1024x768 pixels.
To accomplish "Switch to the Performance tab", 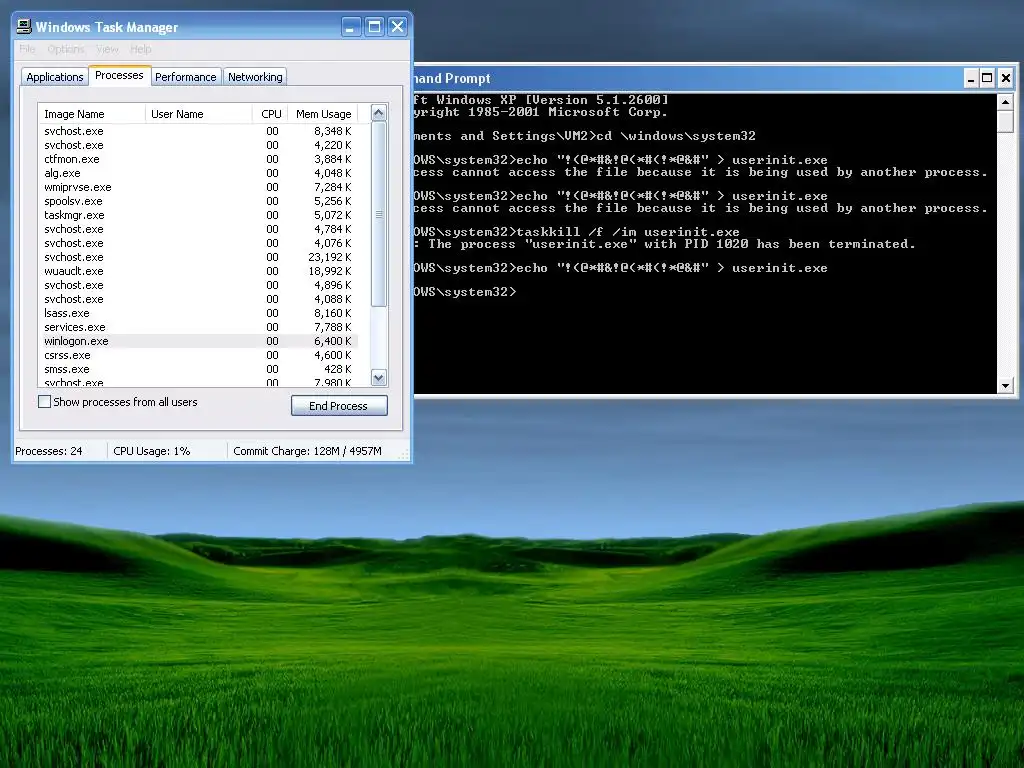I will [185, 77].
